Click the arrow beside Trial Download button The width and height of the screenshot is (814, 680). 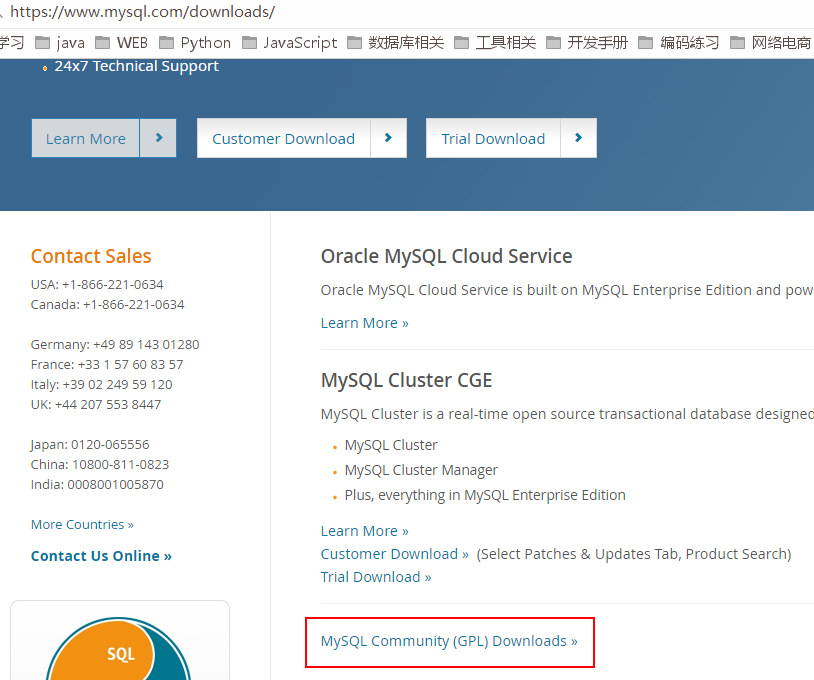tap(578, 138)
